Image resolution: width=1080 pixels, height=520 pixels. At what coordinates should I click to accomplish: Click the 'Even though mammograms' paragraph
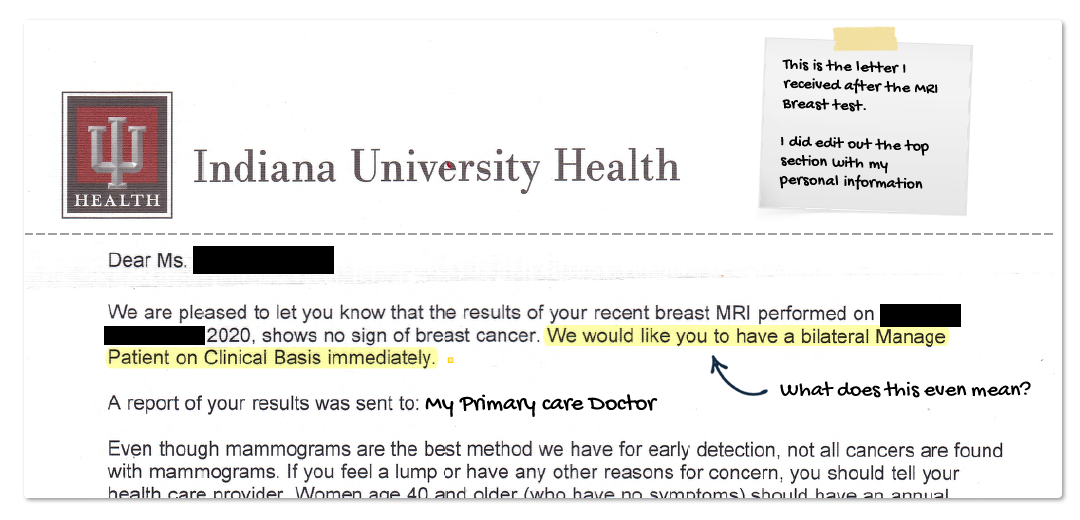click(x=555, y=472)
